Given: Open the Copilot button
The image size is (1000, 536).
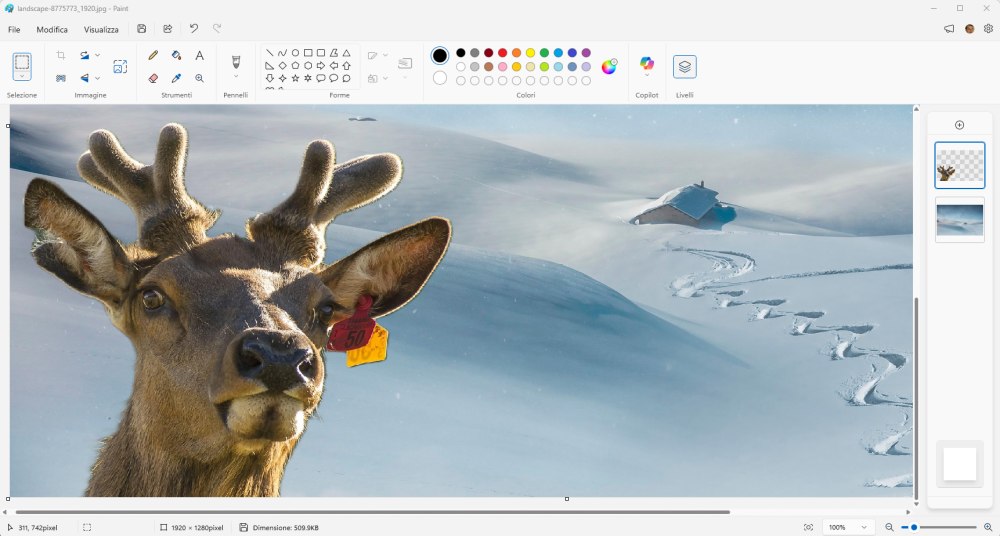Looking at the screenshot, I should pos(647,63).
